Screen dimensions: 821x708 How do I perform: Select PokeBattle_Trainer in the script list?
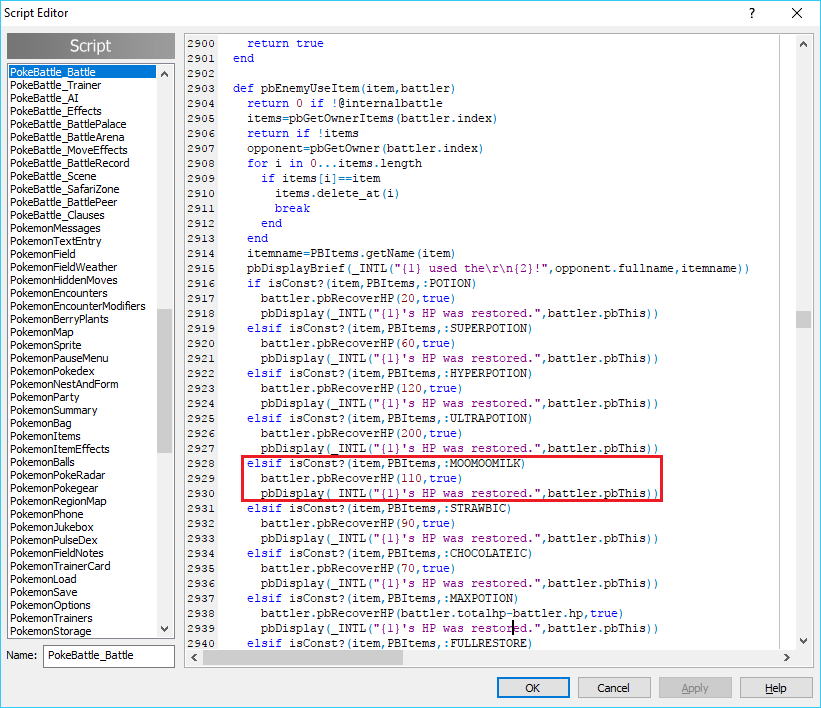coord(55,85)
